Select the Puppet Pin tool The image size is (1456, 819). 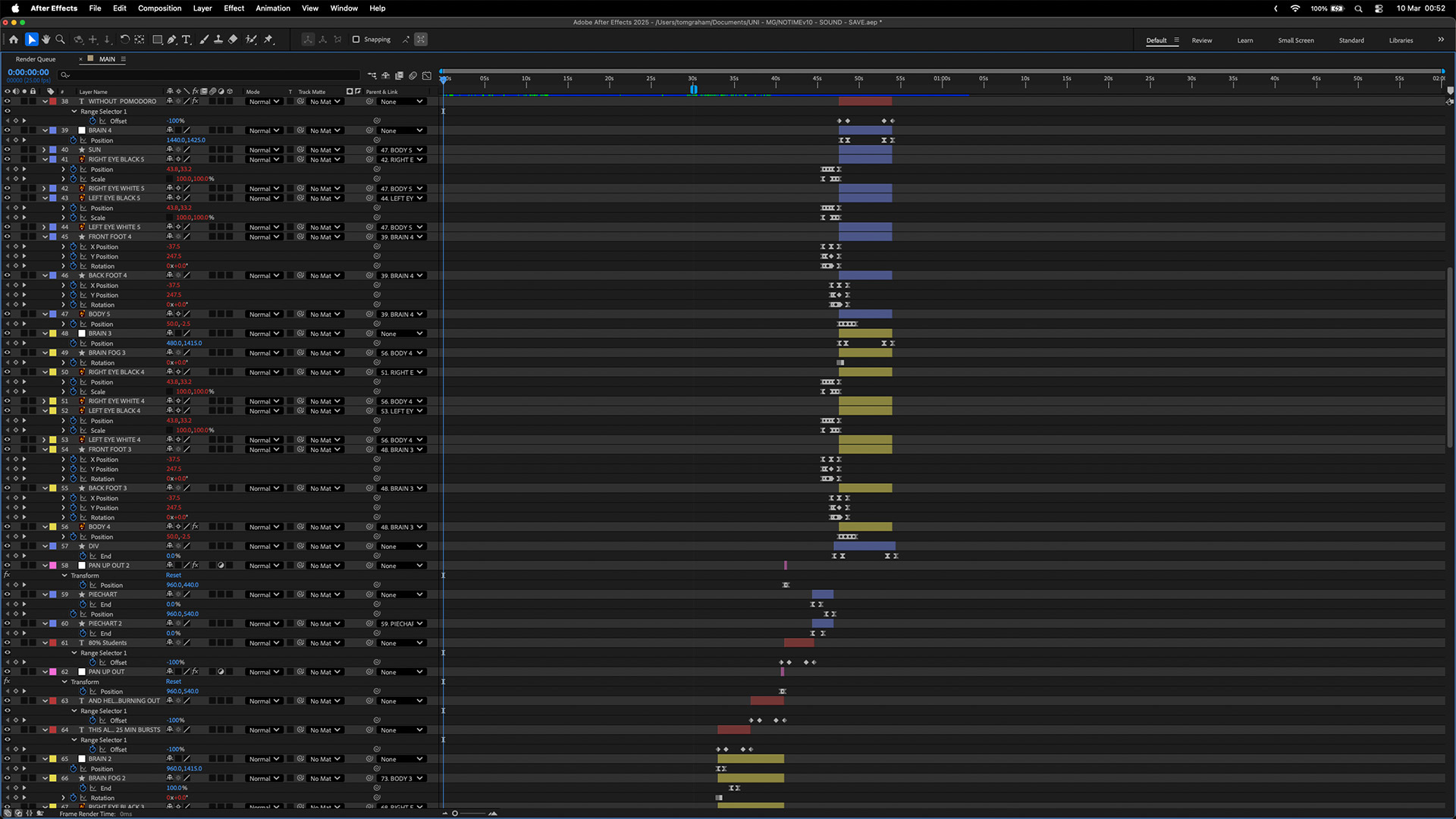point(268,39)
